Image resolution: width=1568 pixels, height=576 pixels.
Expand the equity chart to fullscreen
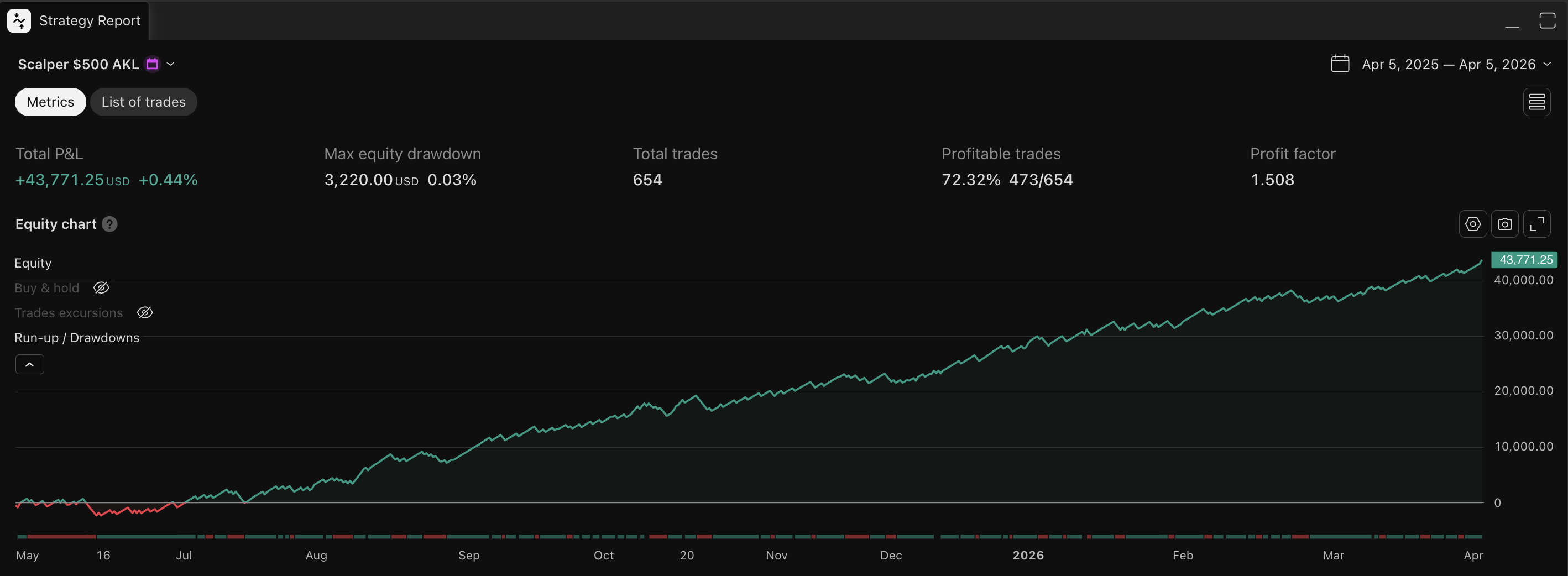point(1537,223)
